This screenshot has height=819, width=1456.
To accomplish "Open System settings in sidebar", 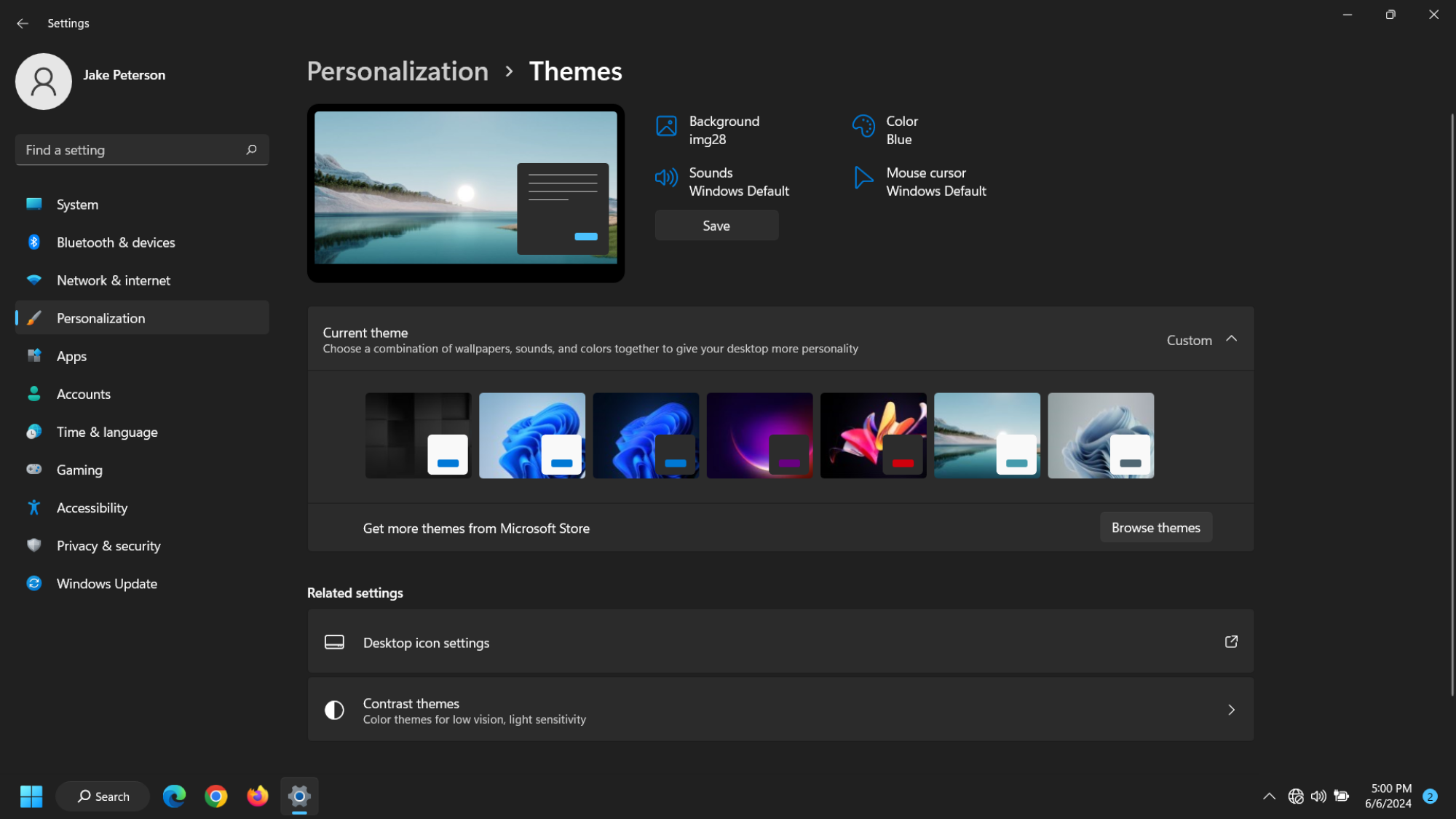I will pos(77,204).
